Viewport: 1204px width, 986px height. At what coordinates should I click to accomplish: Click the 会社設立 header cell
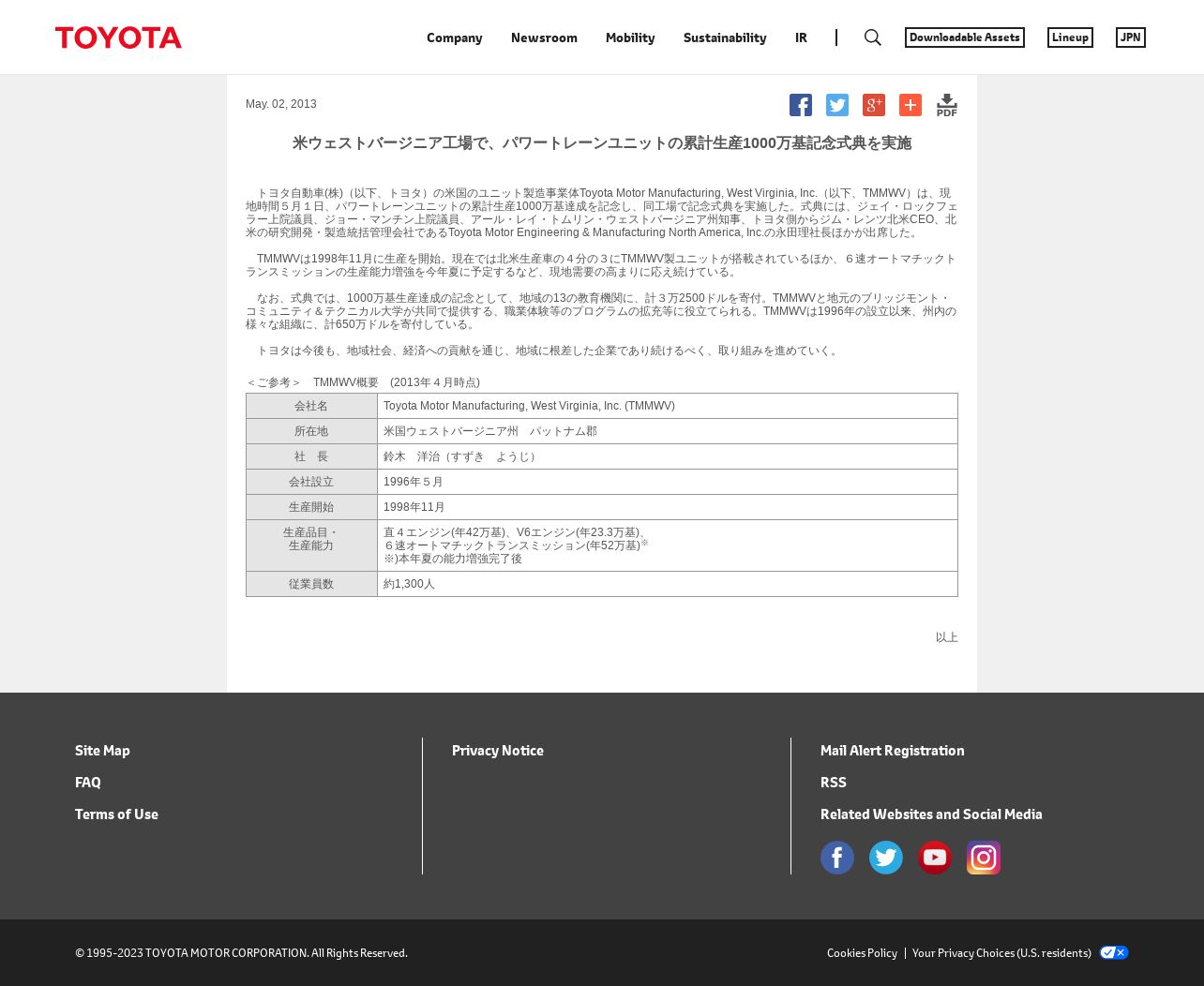tap(311, 482)
